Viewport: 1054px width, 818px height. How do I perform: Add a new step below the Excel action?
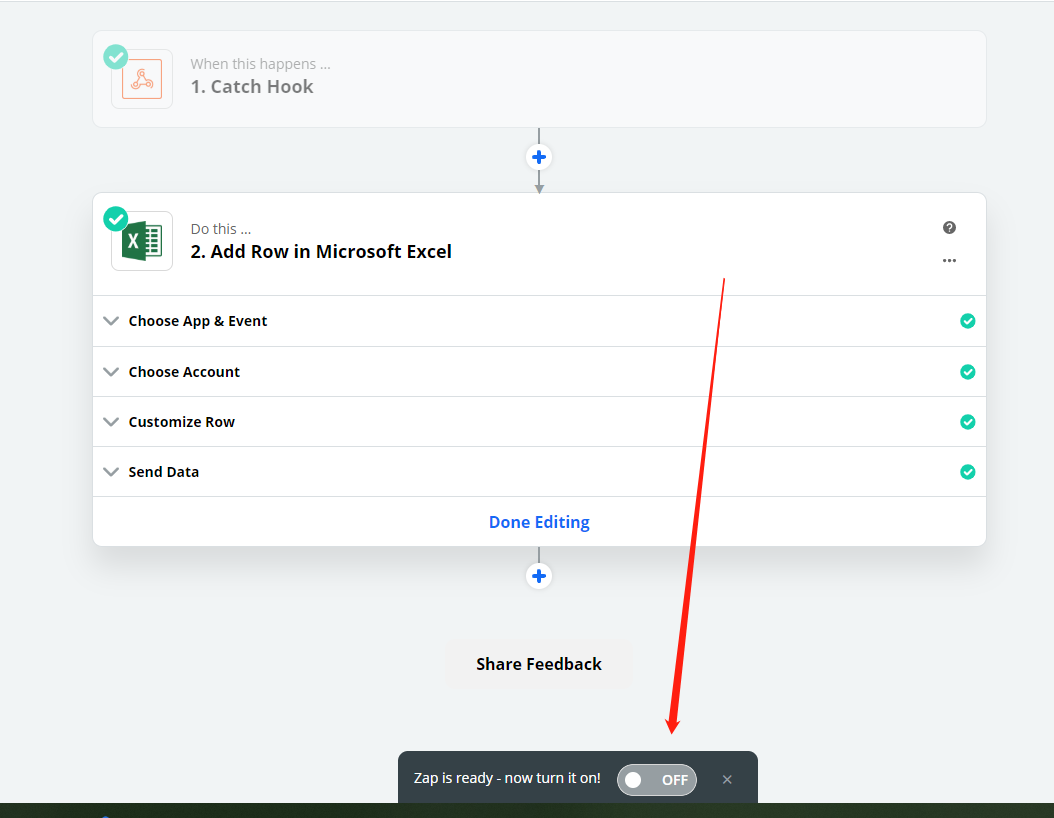pos(538,576)
